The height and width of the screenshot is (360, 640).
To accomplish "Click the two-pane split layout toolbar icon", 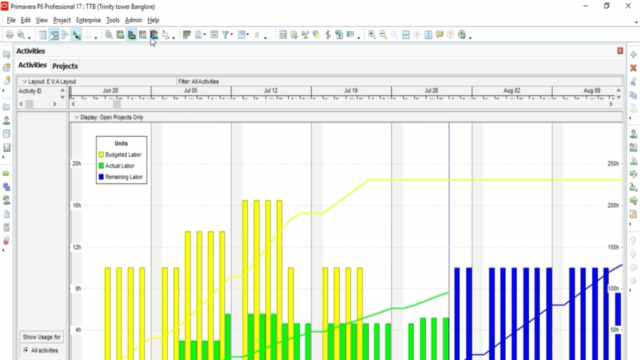I will coord(428,35).
